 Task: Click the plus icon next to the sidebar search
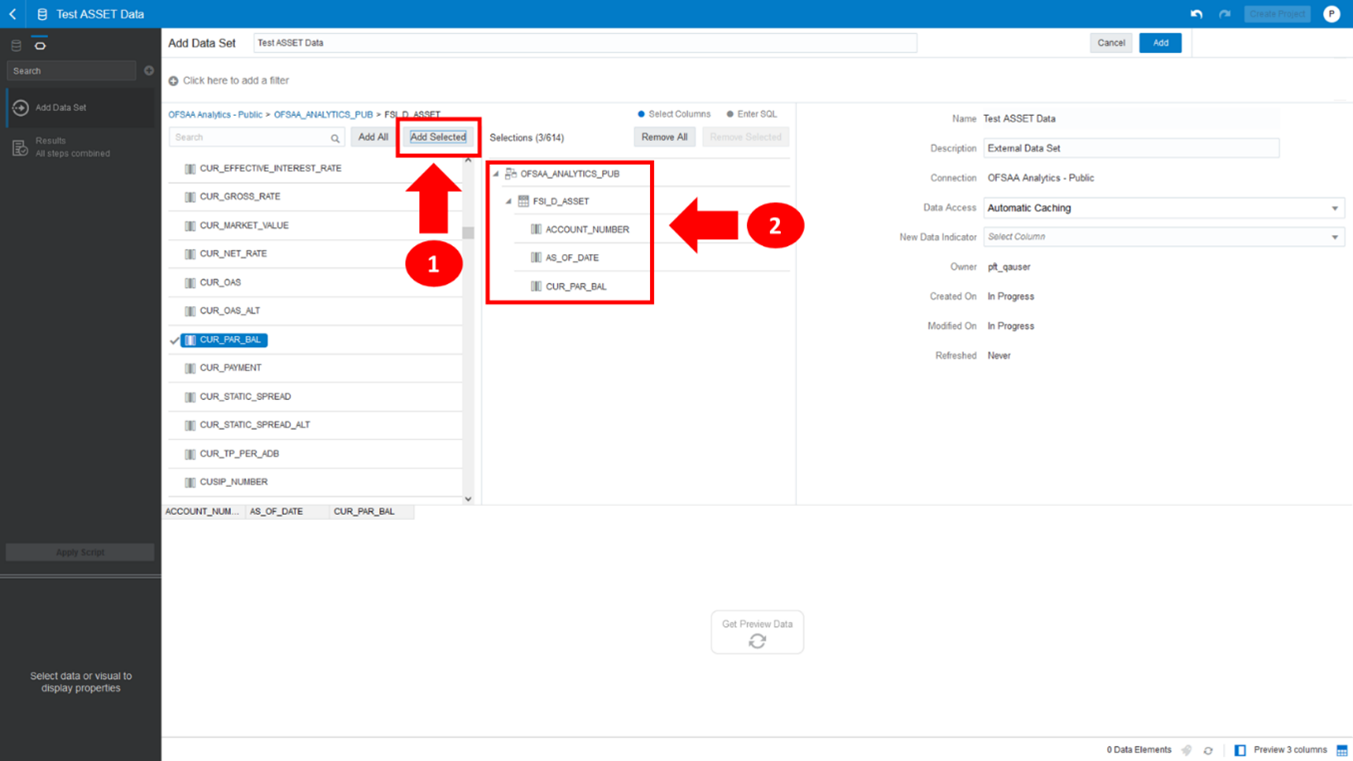pyautogui.click(x=148, y=70)
